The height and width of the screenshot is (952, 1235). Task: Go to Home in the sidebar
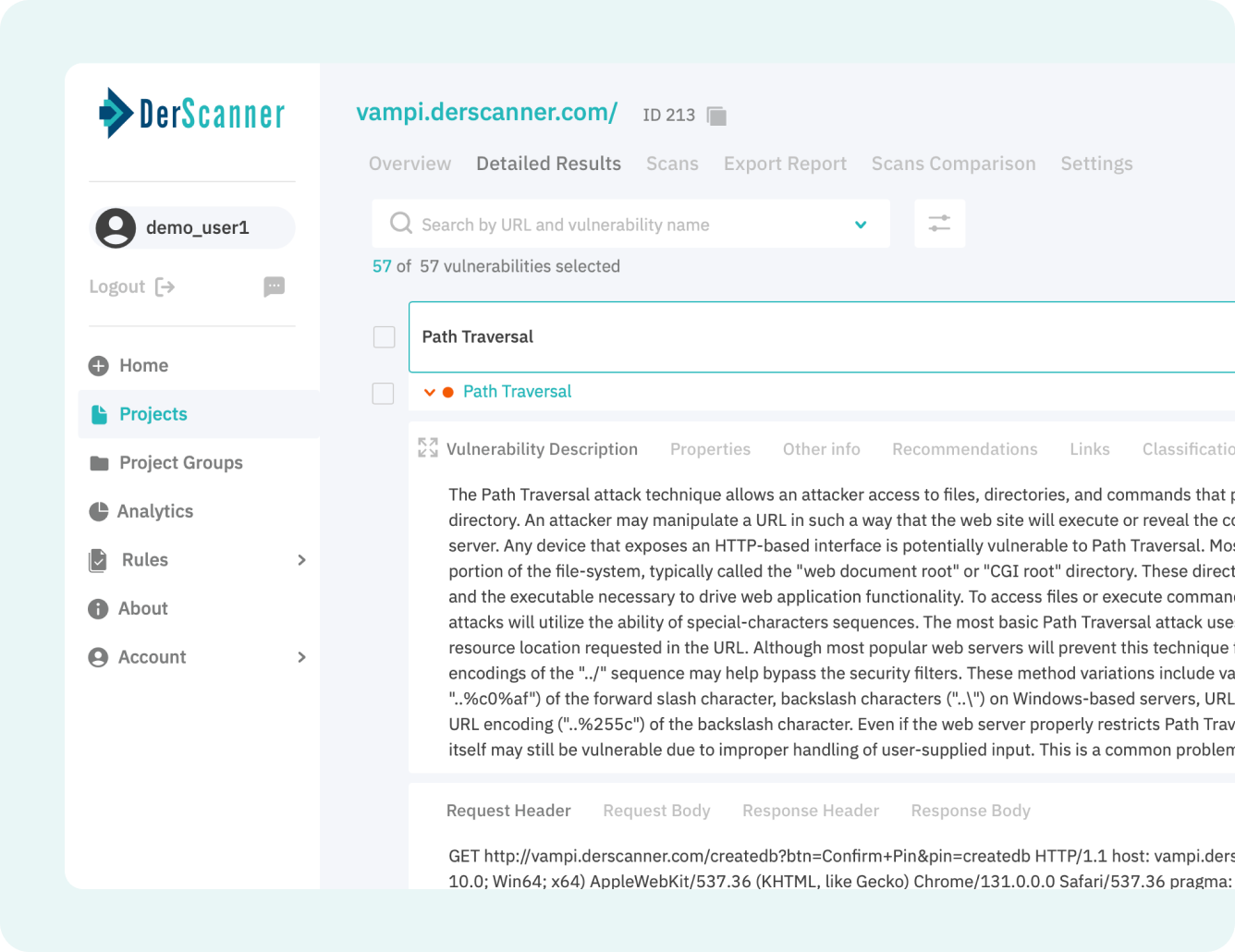tap(143, 366)
